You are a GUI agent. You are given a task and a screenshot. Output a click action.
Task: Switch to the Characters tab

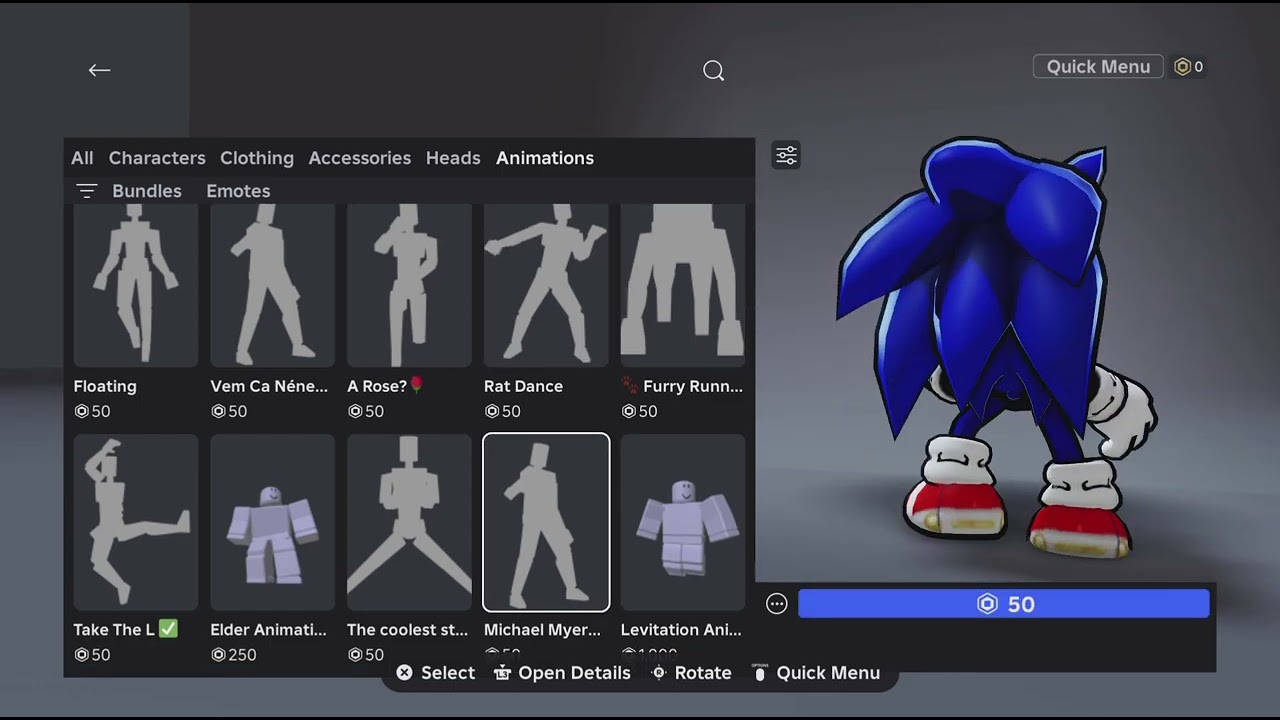click(x=157, y=158)
